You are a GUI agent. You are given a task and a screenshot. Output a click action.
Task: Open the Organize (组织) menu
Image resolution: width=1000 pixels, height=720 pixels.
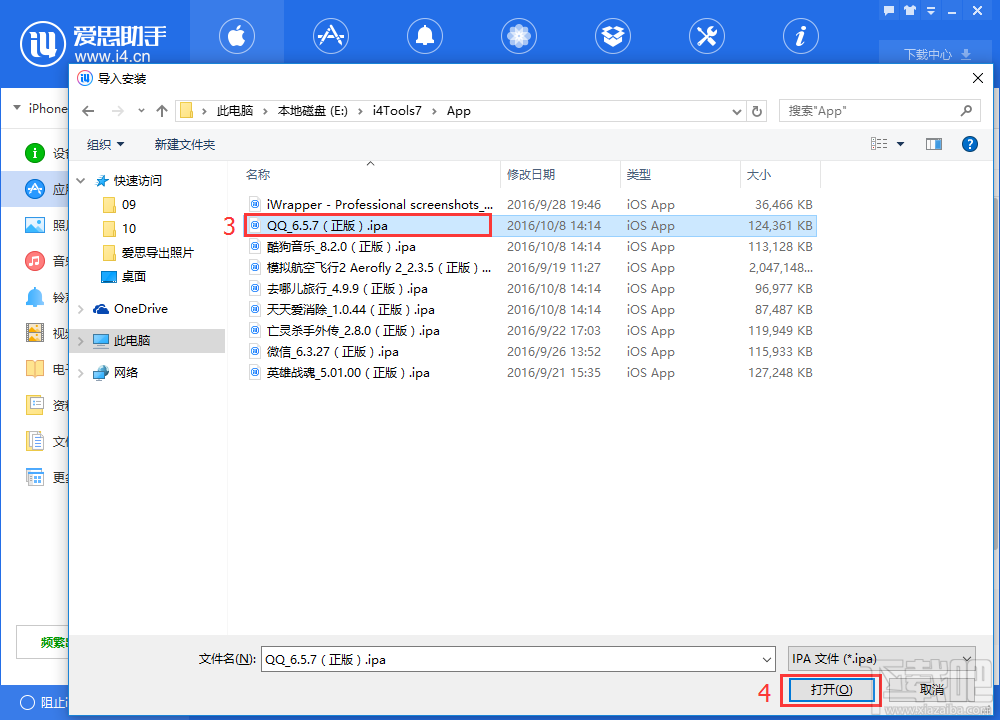coord(105,145)
